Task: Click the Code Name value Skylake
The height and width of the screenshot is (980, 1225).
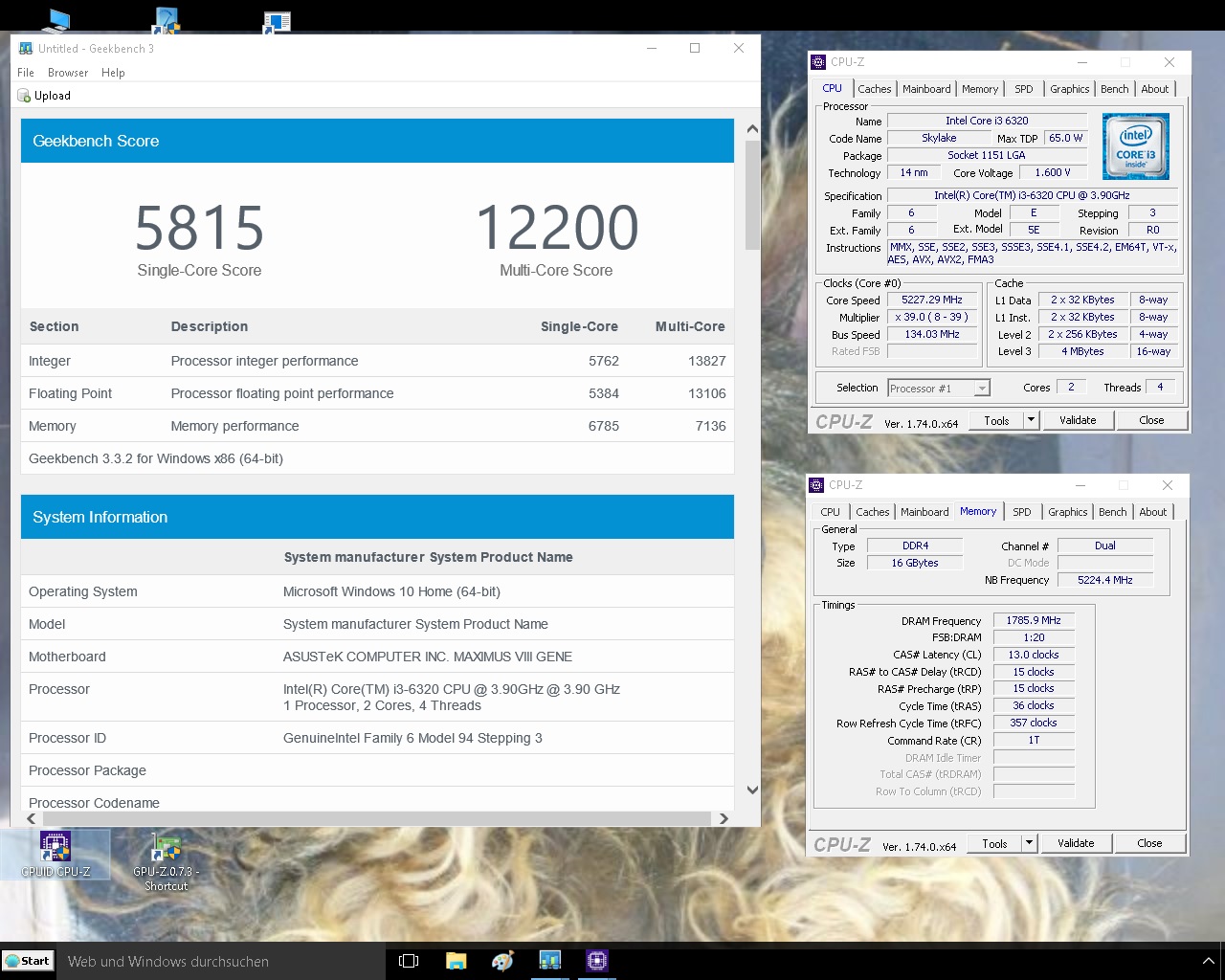Action: point(939,138)
